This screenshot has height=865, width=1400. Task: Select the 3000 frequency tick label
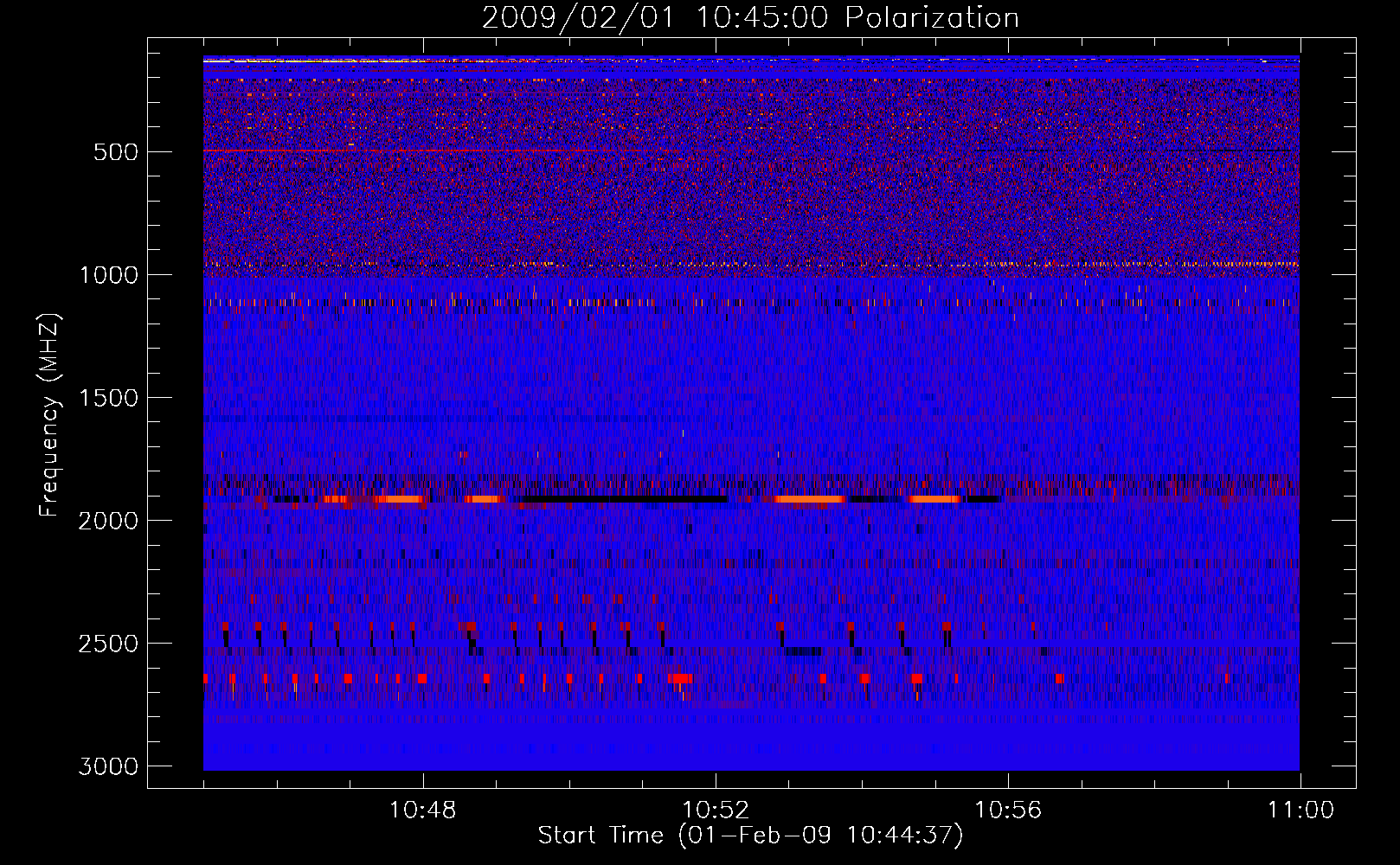(x=108, y=766)
